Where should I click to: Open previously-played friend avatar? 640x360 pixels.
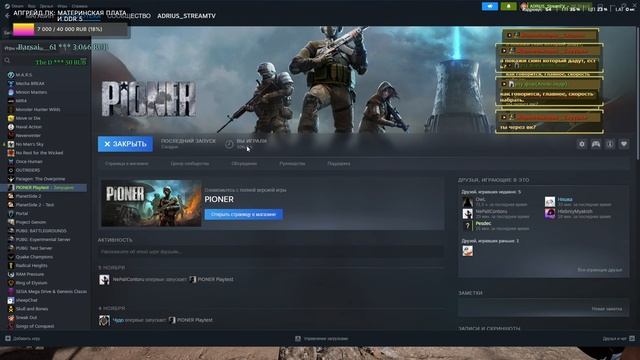point(468,251)
